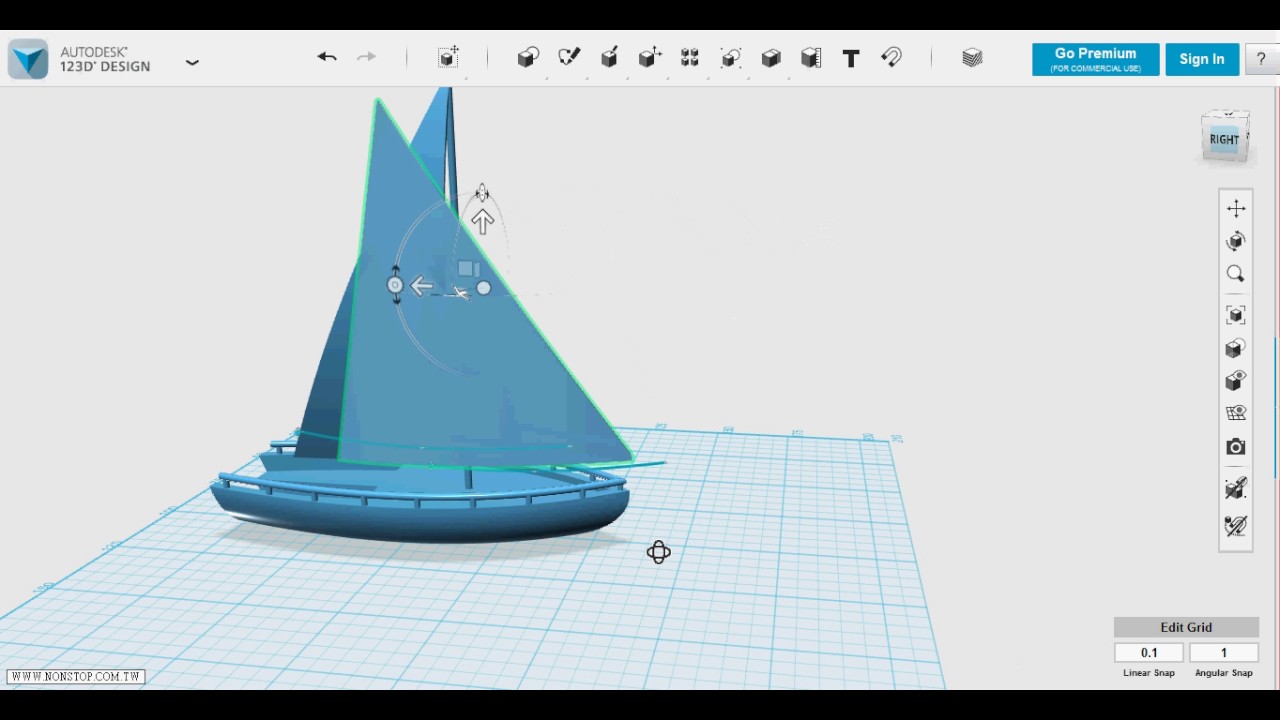The image size is (1280, 720).
Task: Click the Undo arrow
Action: (327, 57)
